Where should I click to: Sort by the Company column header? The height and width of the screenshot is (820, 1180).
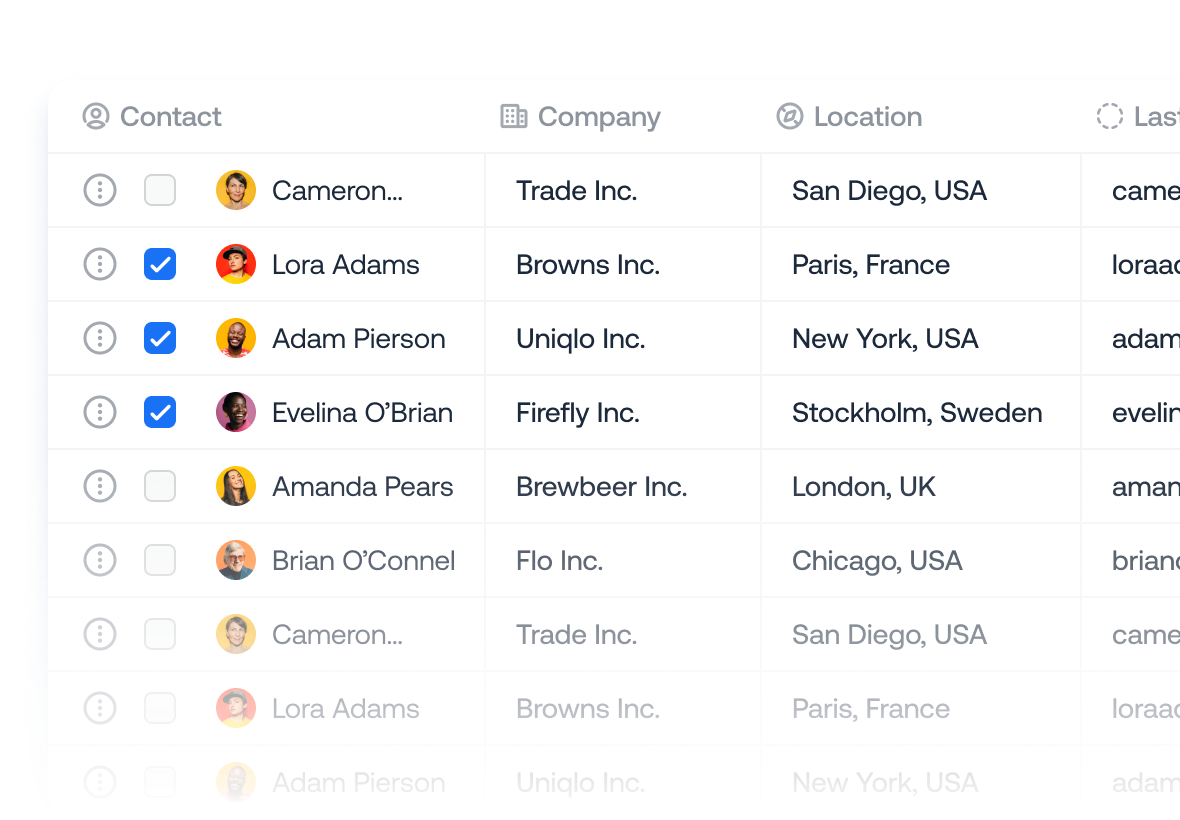point(599,117)
